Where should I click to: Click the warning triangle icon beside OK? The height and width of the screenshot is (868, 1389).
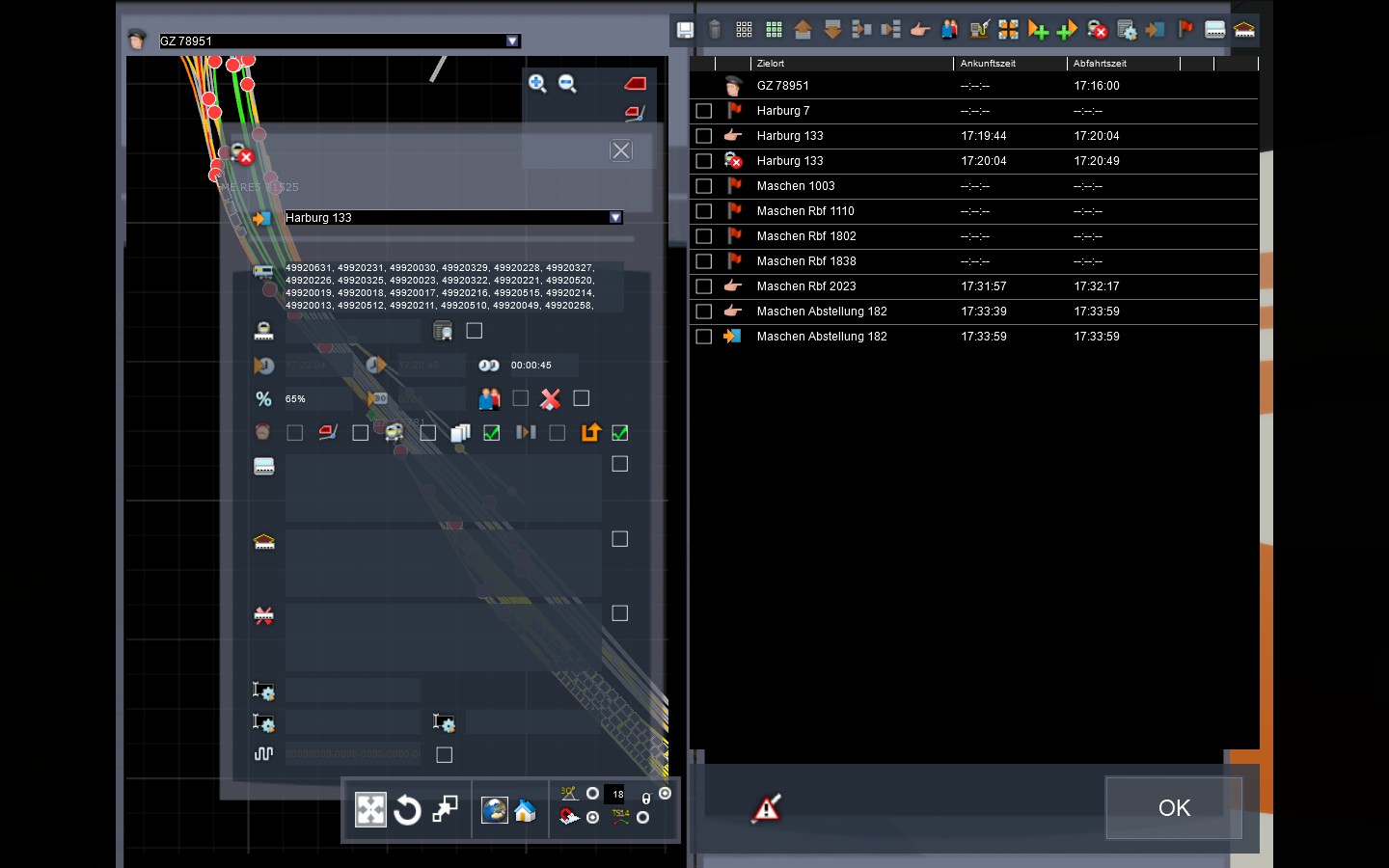point(767,808)
